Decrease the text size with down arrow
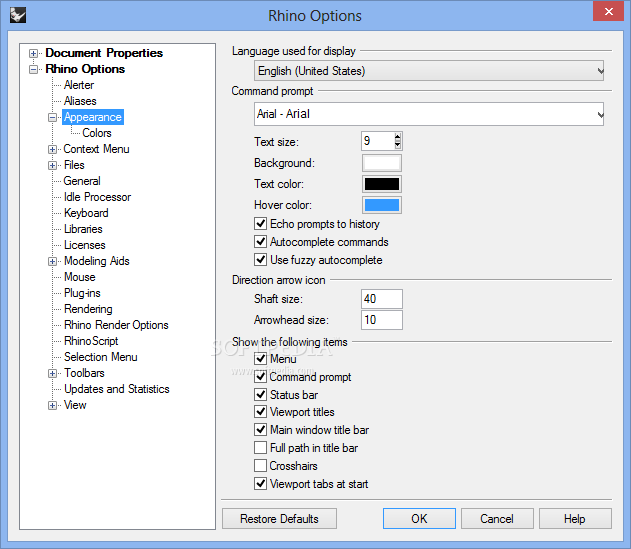631x549 pixels. [x=398, y=145]
